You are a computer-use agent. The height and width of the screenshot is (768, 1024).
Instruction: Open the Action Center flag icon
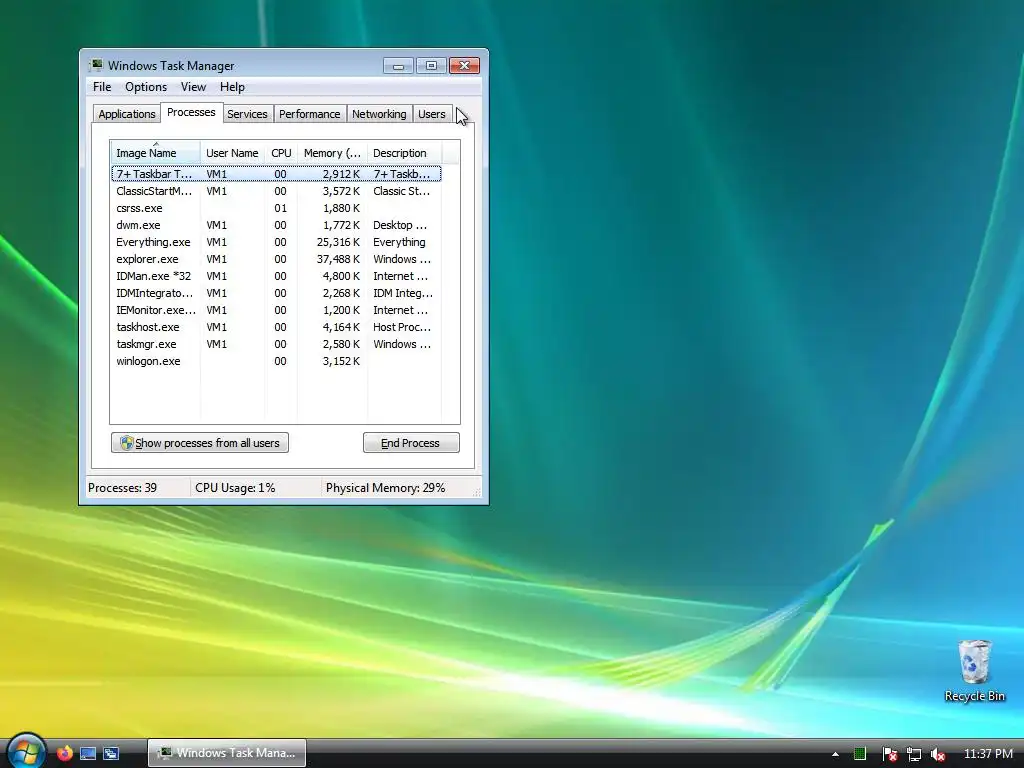coord(889,754)
